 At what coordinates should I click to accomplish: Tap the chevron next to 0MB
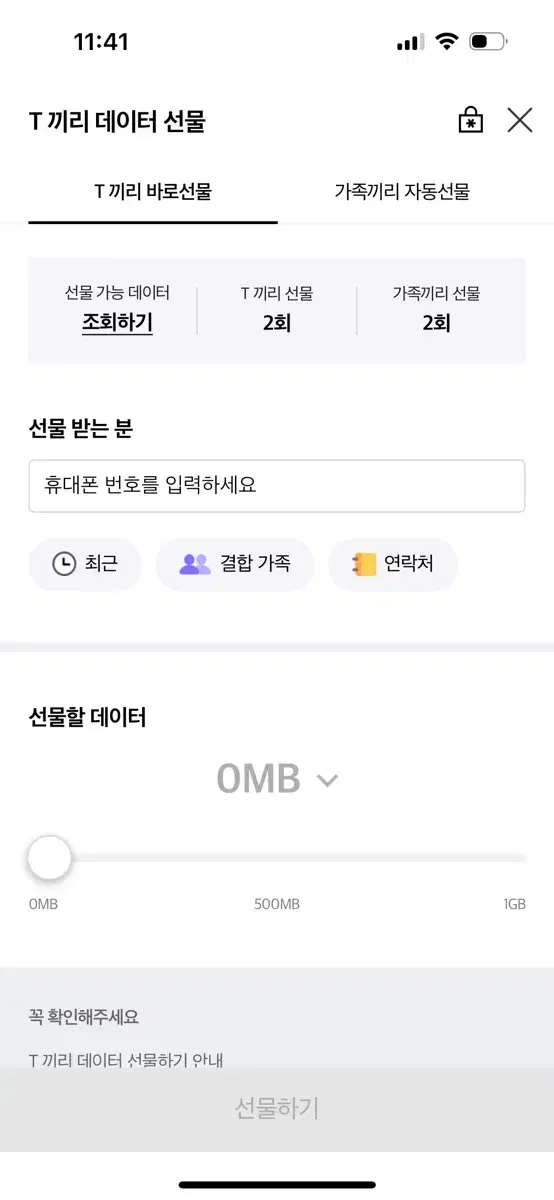point(327,780)
